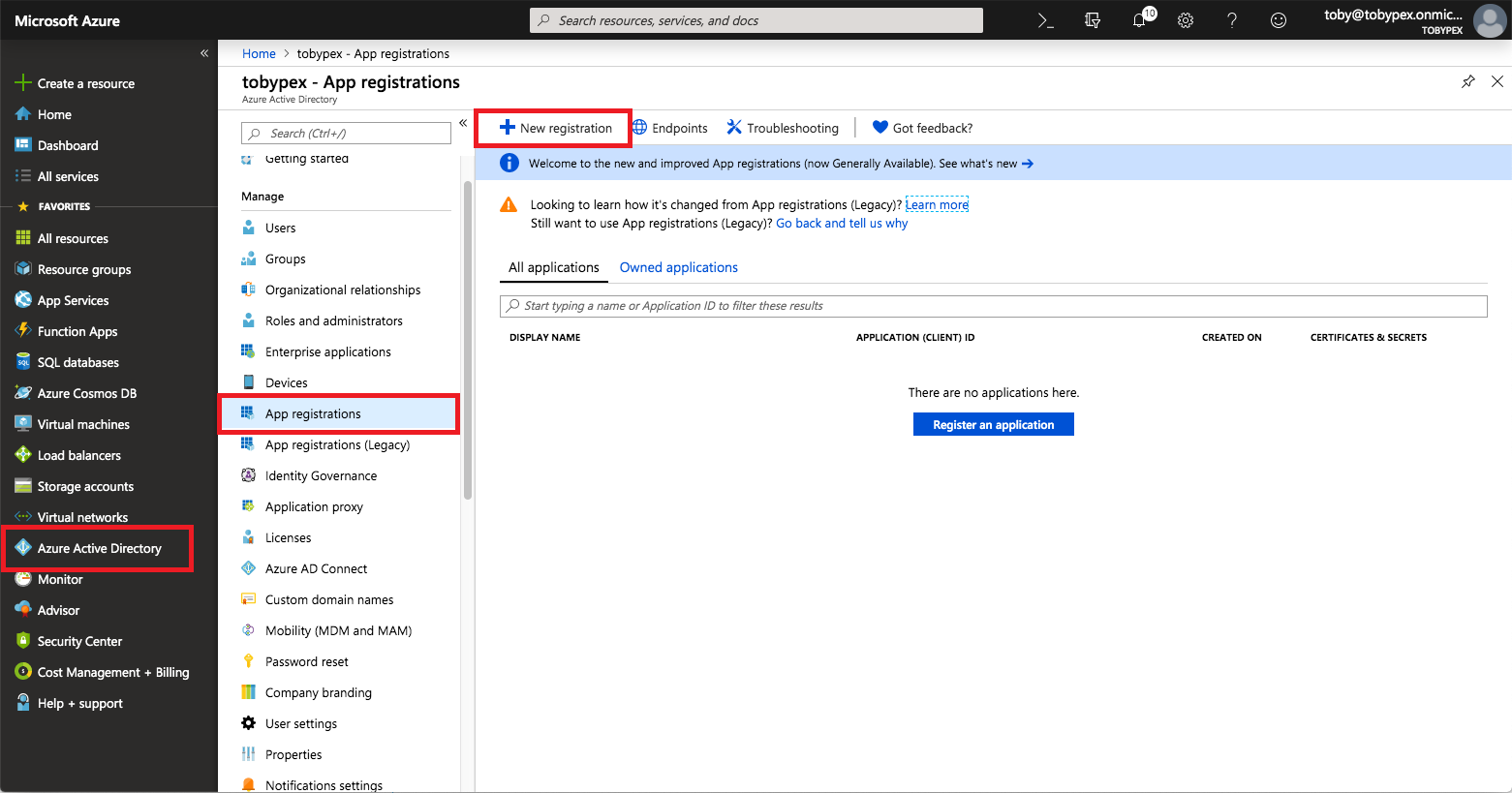Click the Register an application button
Image resolution: width=1512 pixels, height=793 pixels.
click(x=993, y=425)
